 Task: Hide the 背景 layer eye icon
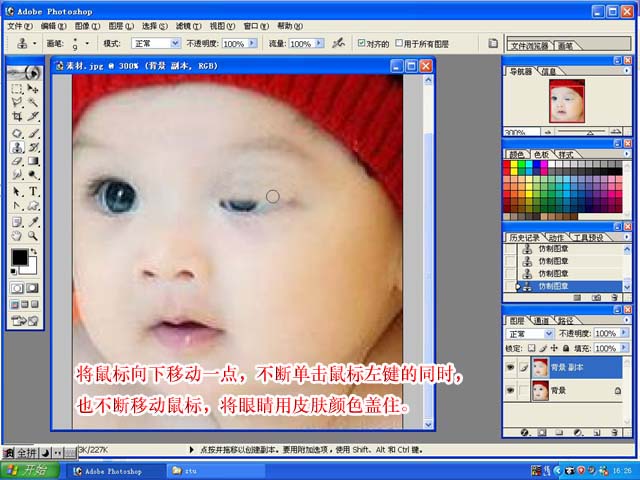click(510, 390)
